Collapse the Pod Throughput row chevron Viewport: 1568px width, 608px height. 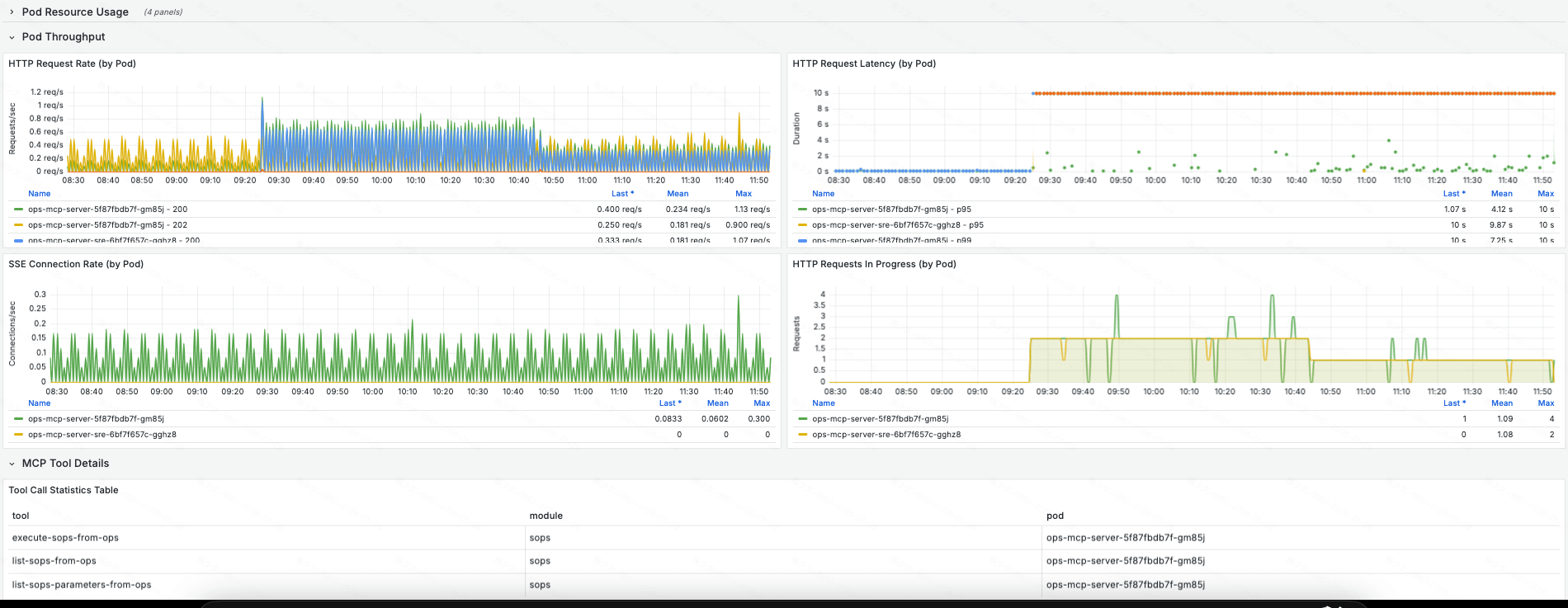[x=12, y=37]
